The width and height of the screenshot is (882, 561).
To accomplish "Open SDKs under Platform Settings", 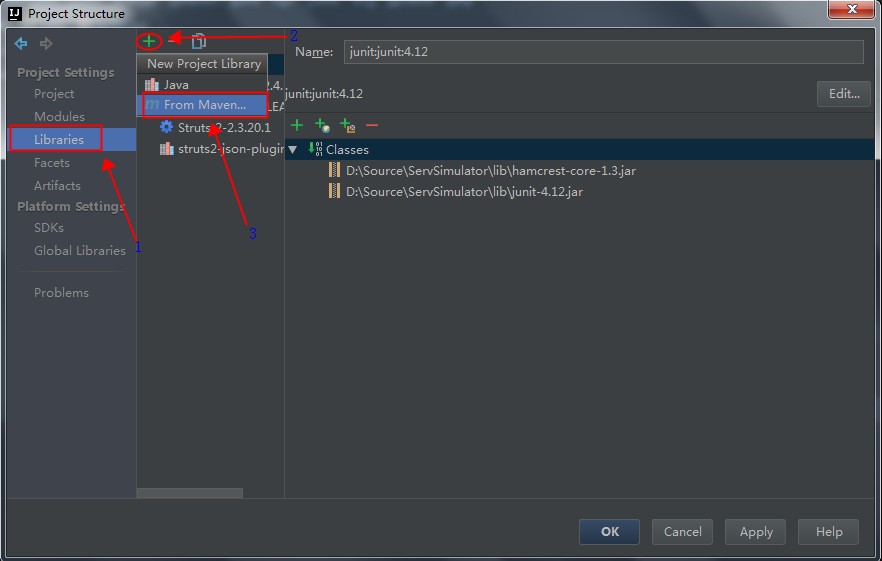I will [49, 227].
